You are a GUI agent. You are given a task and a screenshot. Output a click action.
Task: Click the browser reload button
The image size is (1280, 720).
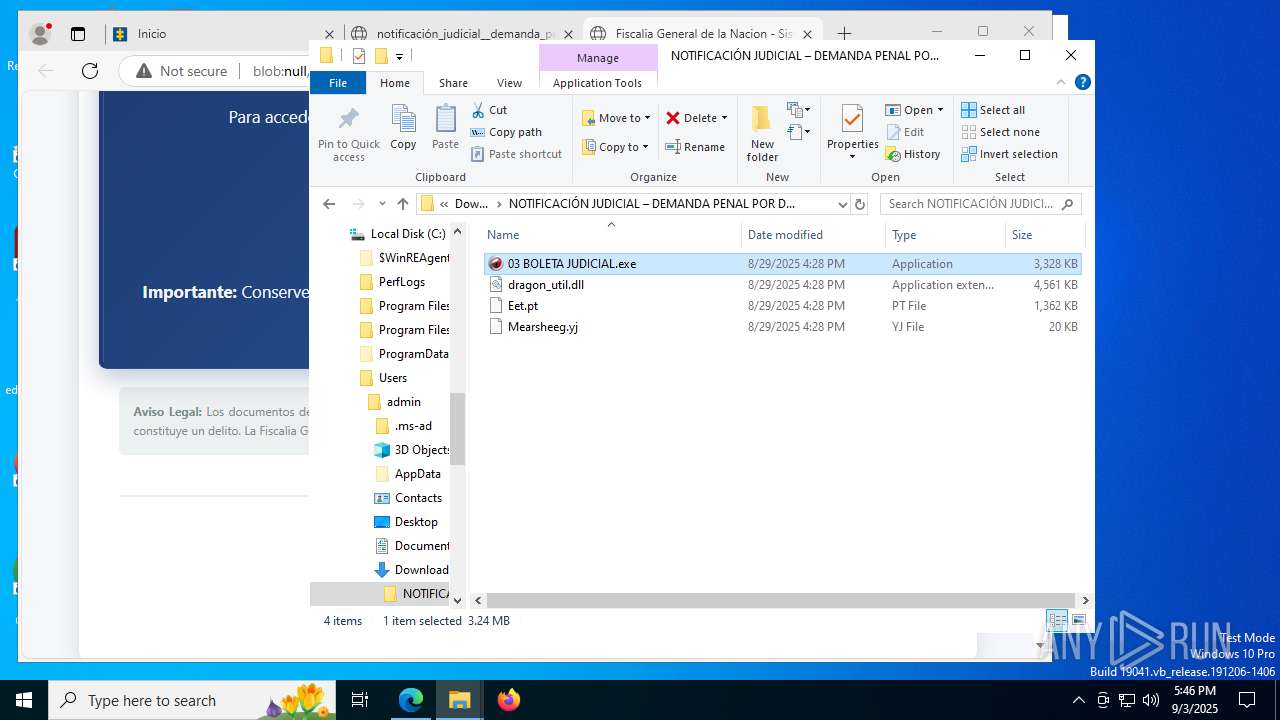click(90, 71)
